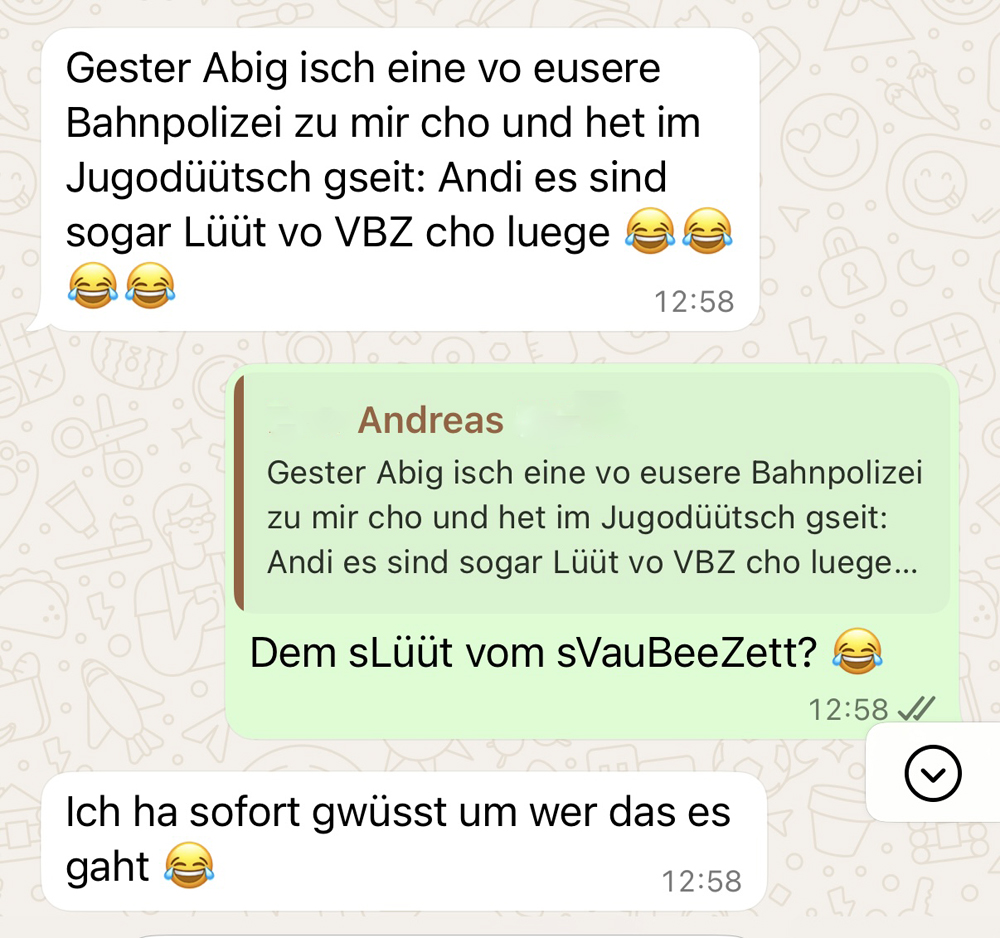This screenshot has width=1000, height=938.
Task: Tap the sender name Andreas in the quote
Action: (430, 421)
